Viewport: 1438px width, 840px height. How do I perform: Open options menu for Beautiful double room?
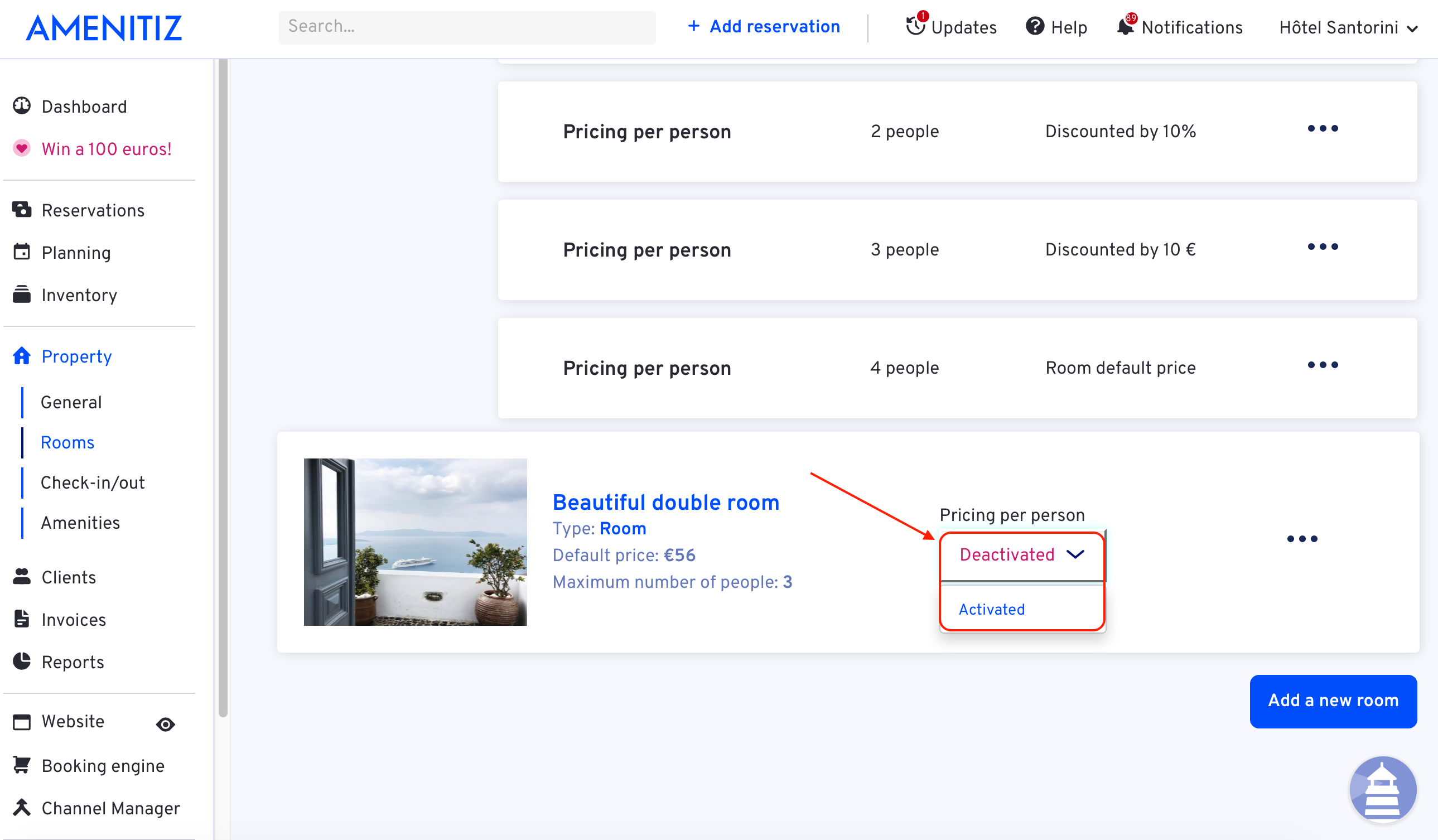point(1302,539)
